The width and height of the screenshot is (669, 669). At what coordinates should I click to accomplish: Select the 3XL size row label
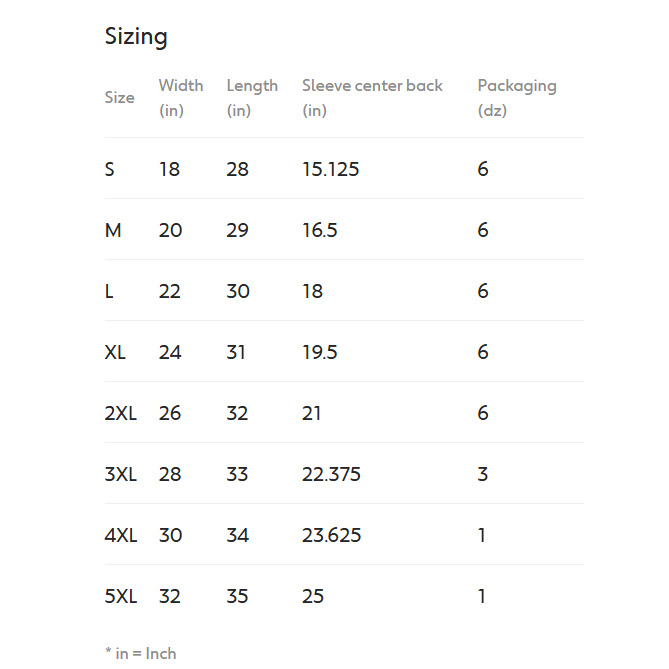click(x=120, y=474)
